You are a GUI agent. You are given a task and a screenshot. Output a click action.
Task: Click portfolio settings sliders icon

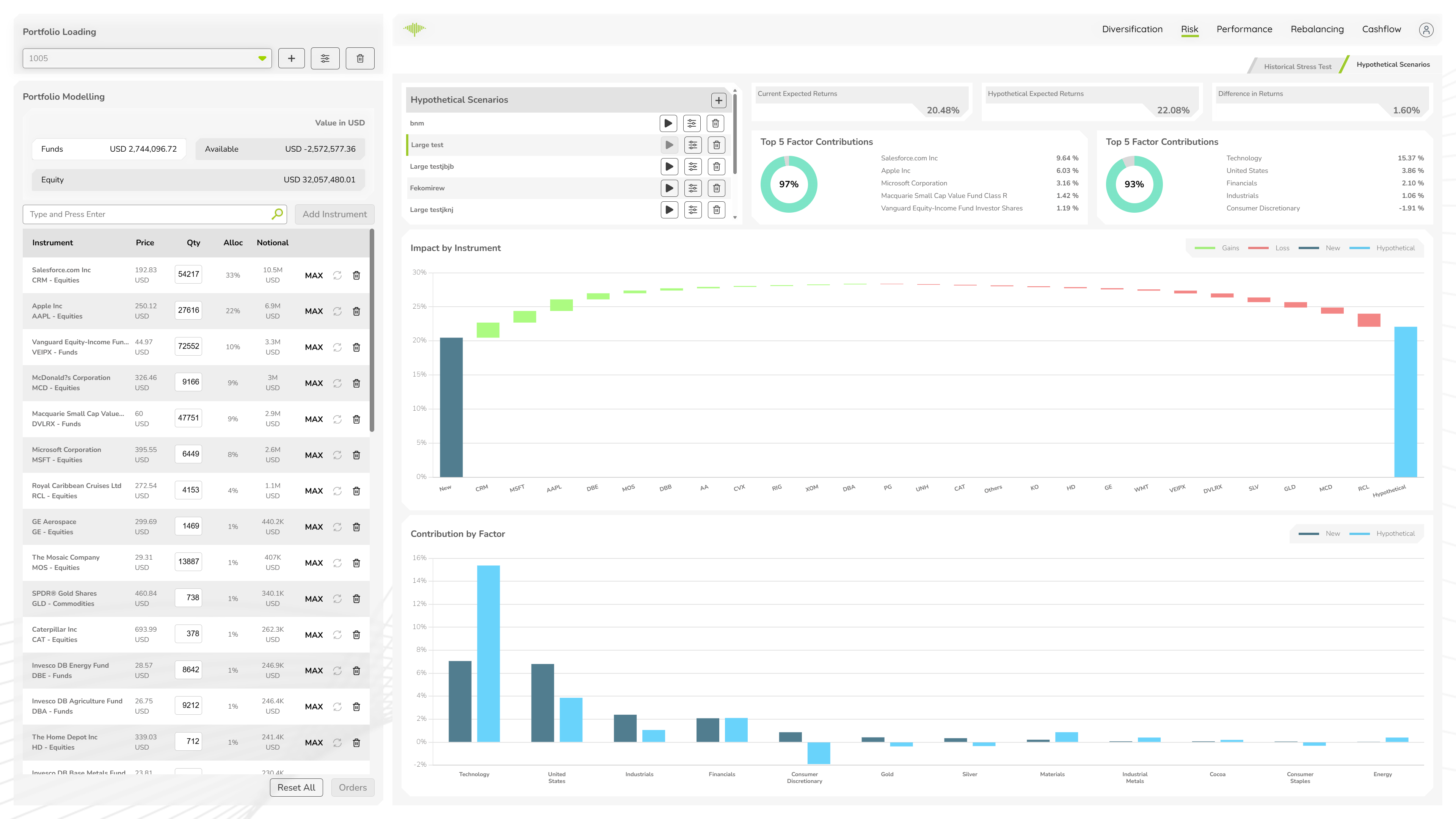click(325, 58)
